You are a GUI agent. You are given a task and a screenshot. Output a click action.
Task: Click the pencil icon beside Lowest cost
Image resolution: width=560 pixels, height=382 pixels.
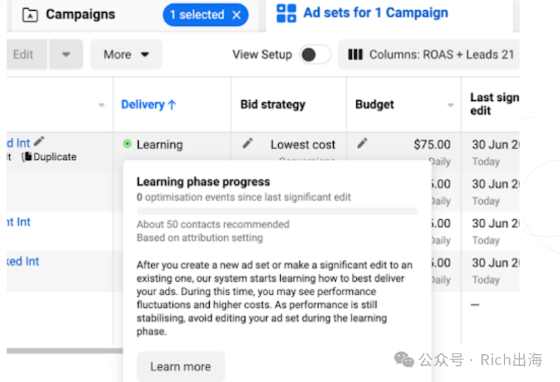248,144
